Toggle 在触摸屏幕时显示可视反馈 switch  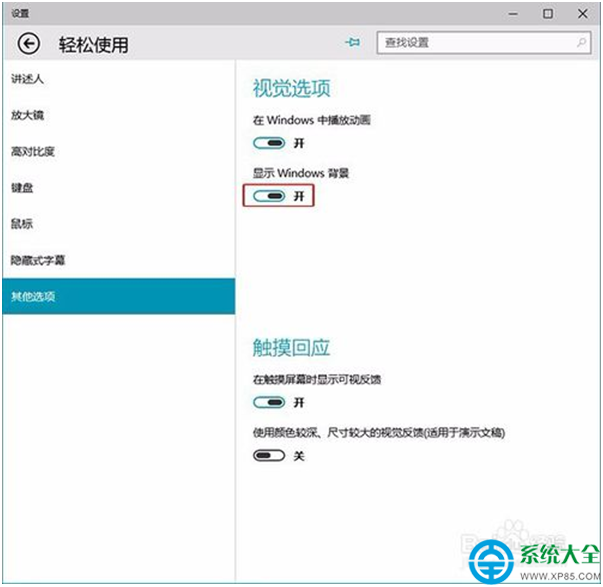(269, 403)
